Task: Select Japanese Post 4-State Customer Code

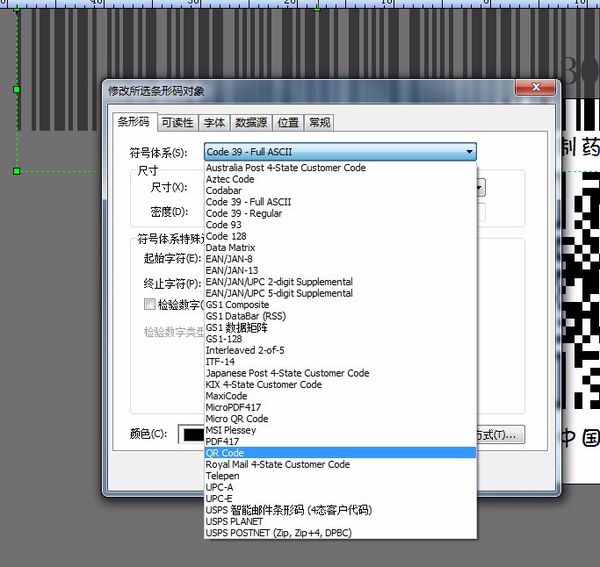Action: coord(340,373)
